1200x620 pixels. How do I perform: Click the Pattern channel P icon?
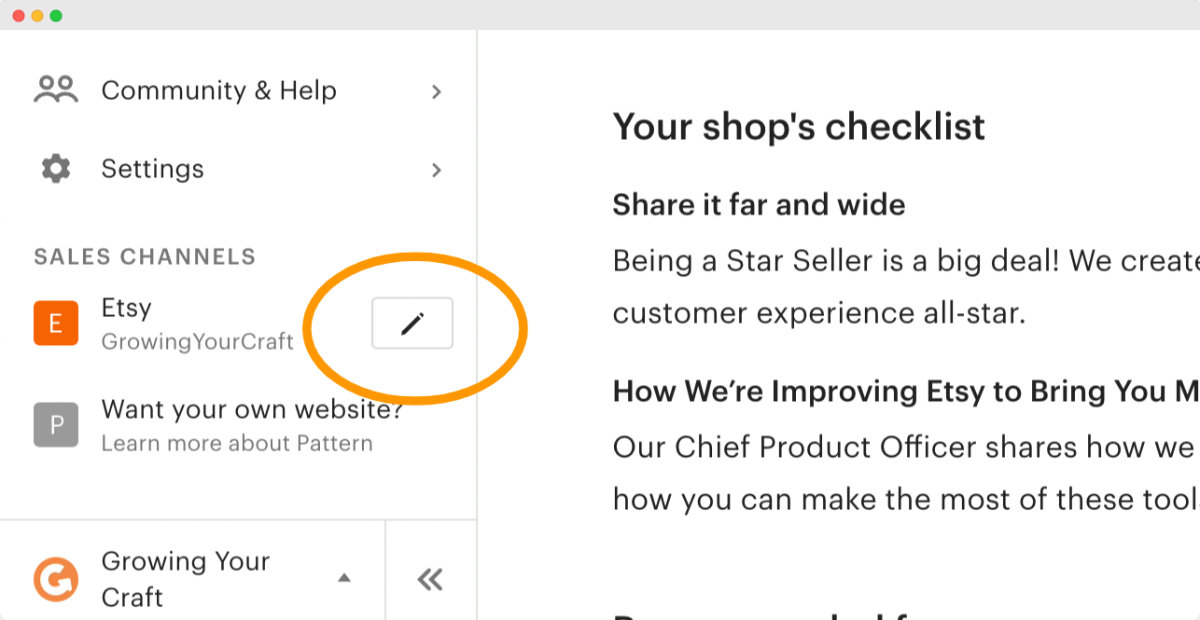(x=55, y=424)
